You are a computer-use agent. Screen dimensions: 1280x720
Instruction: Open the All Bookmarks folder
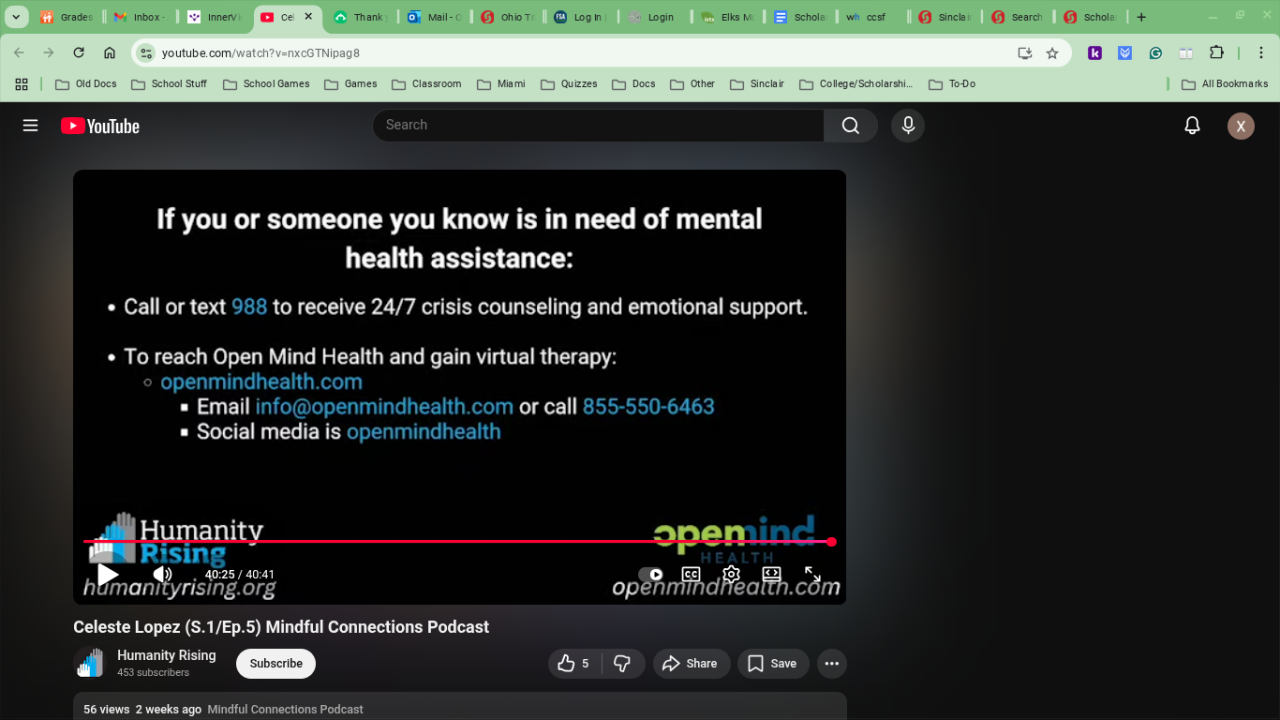1224,84
